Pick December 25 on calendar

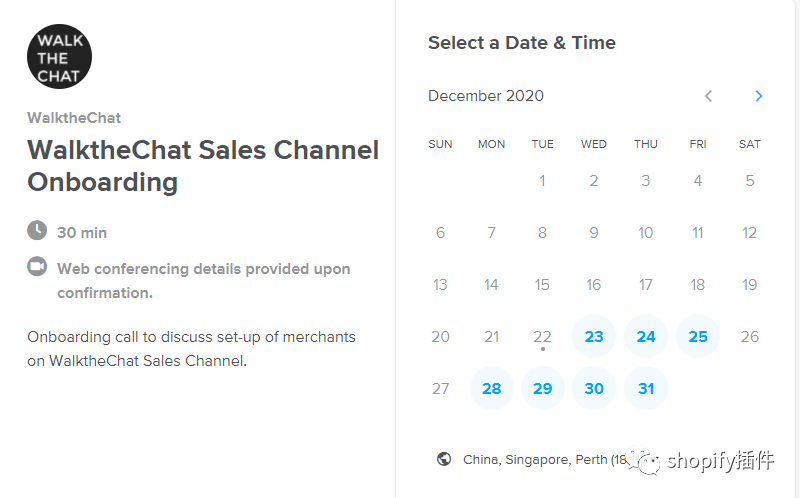[698, 336]
